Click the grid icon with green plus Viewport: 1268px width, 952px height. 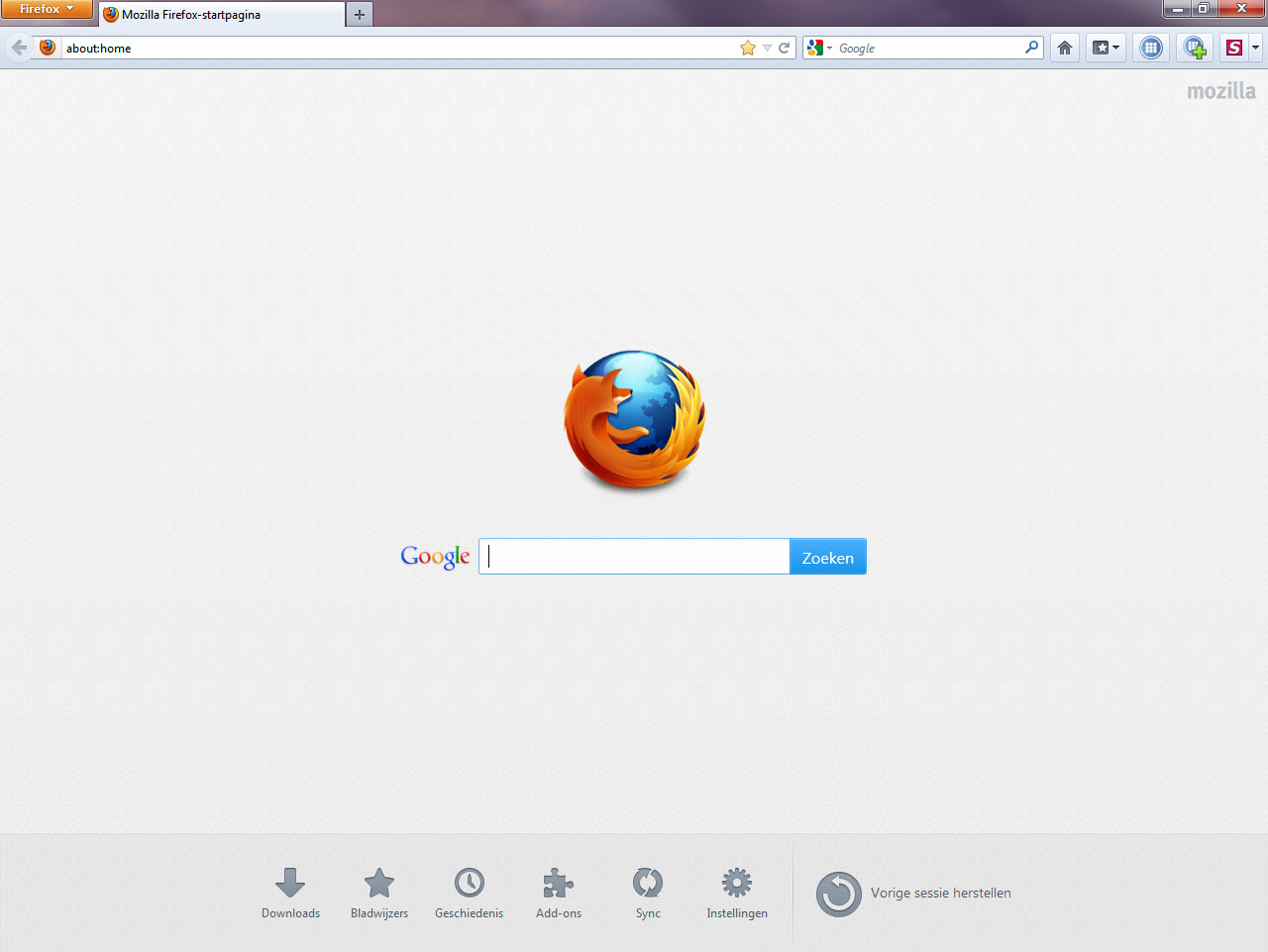click(x=1195, y=48)
